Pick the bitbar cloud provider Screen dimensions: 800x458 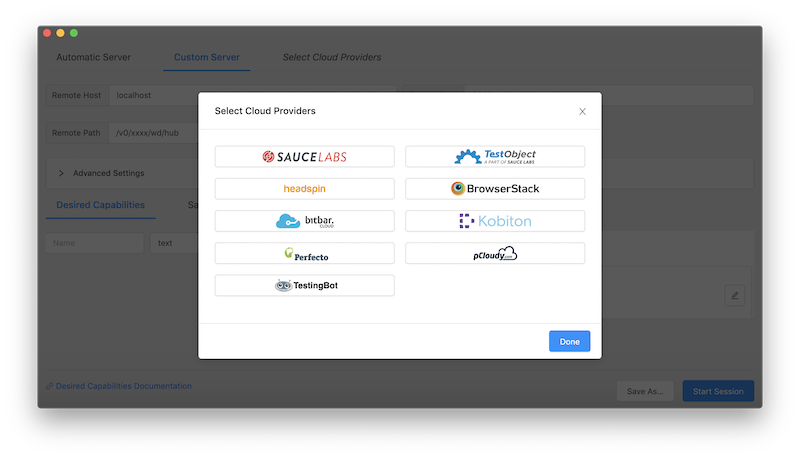tap(304, 221)
